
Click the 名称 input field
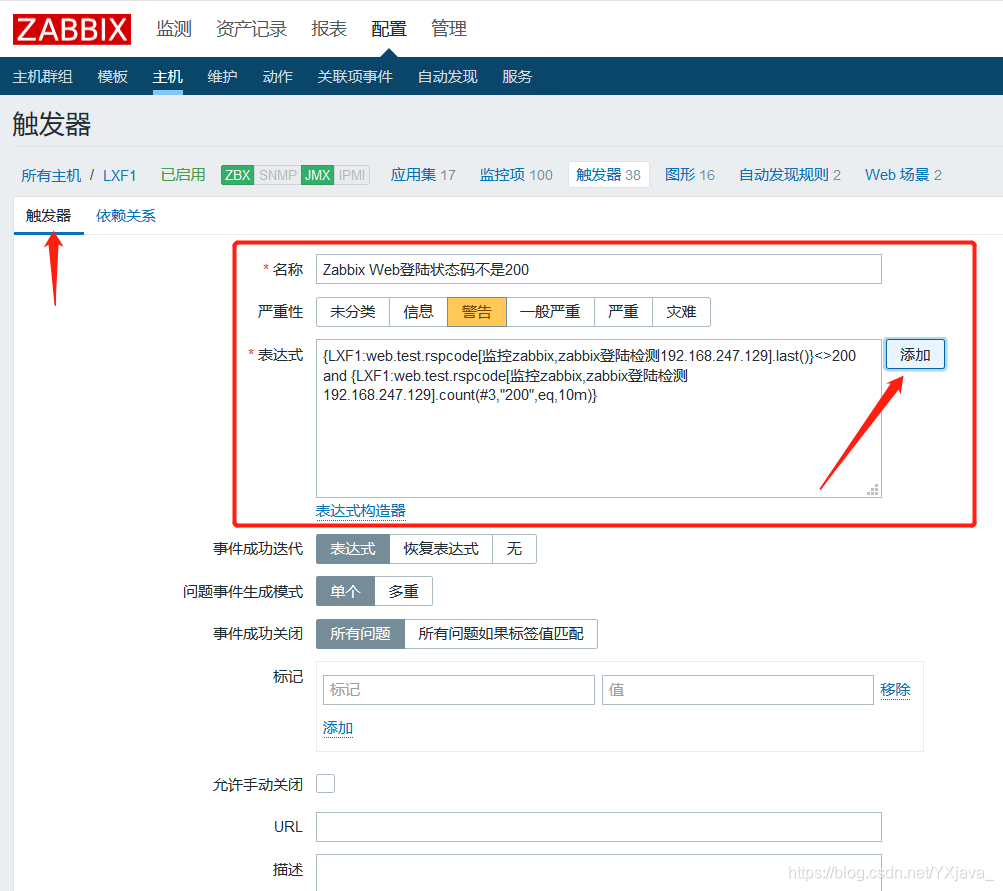(x=599, y=269)
